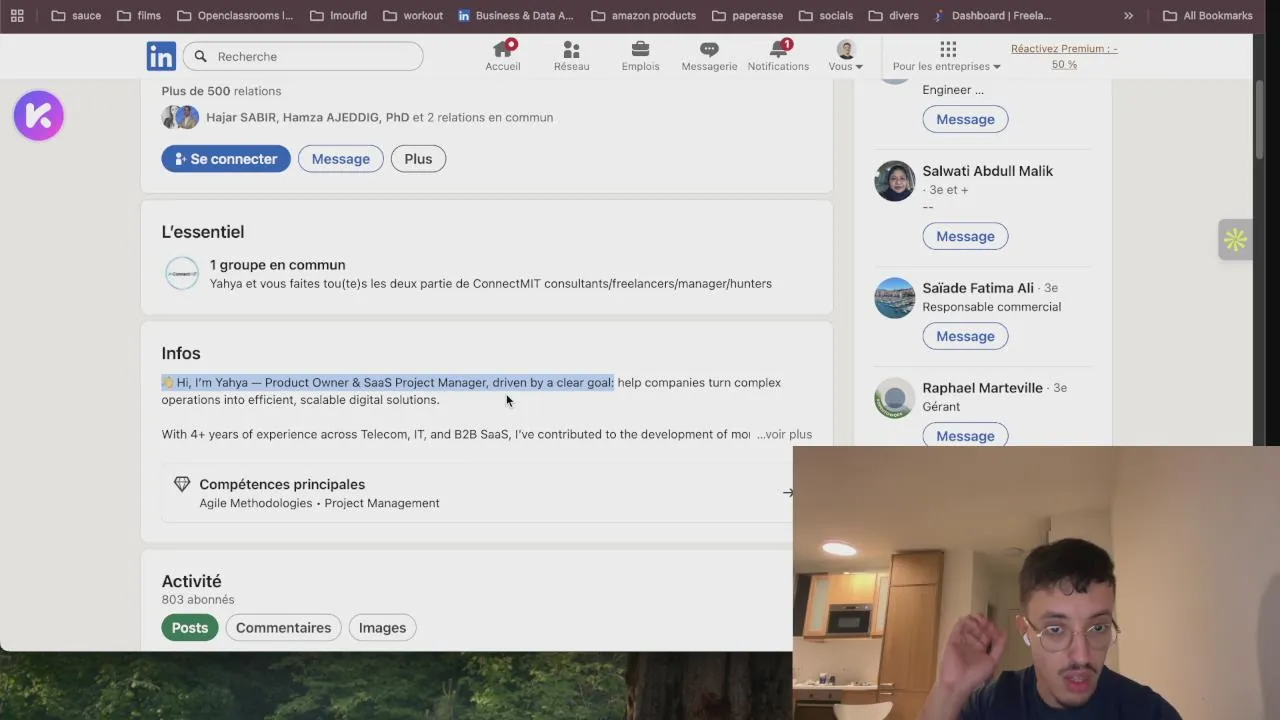The width and height of the screenshot is (1280, 720).
Task: Open 1 groupe en commun link
Action: [x=277, y=265]
